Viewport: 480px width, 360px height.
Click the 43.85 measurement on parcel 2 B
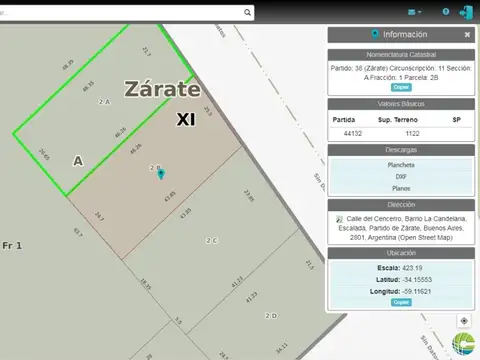[x=170, y=197]
